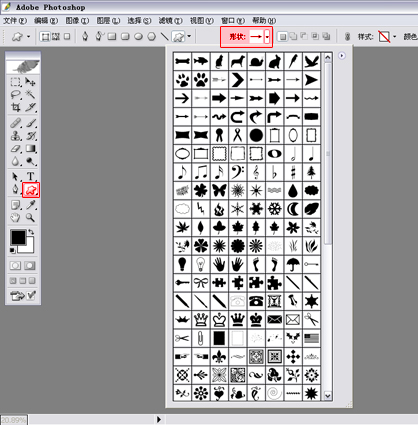Pick the Ellipse tool in options bar
The width and height of the screenshot is (418, 425).
138,36
